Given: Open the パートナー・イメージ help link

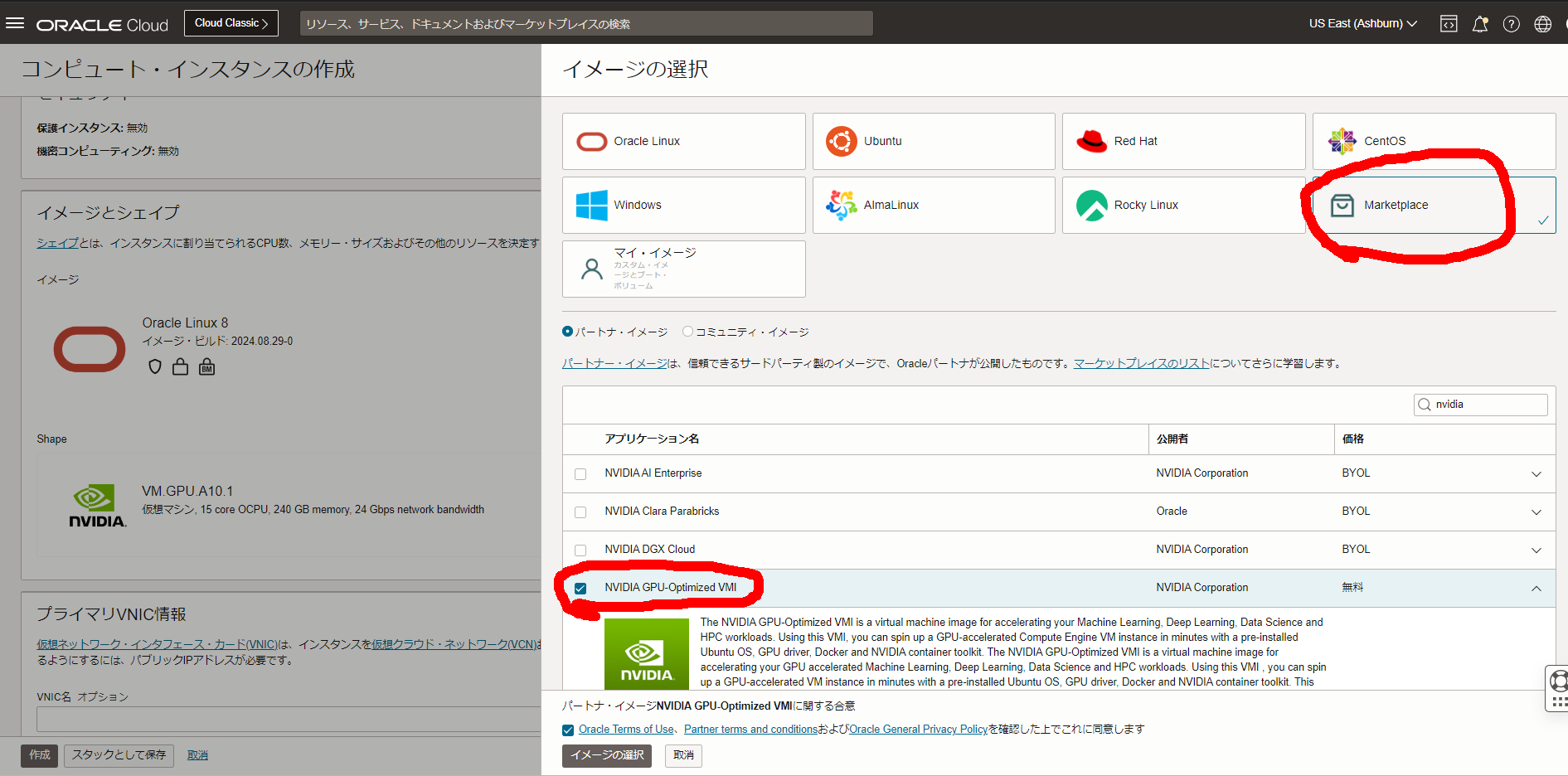Looking at the screenshot, I should click(614, 363).
